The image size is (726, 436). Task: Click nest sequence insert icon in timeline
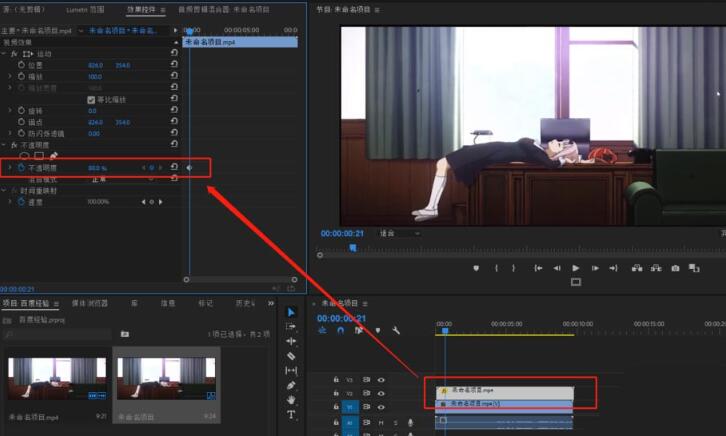click(x=322, y=330)
